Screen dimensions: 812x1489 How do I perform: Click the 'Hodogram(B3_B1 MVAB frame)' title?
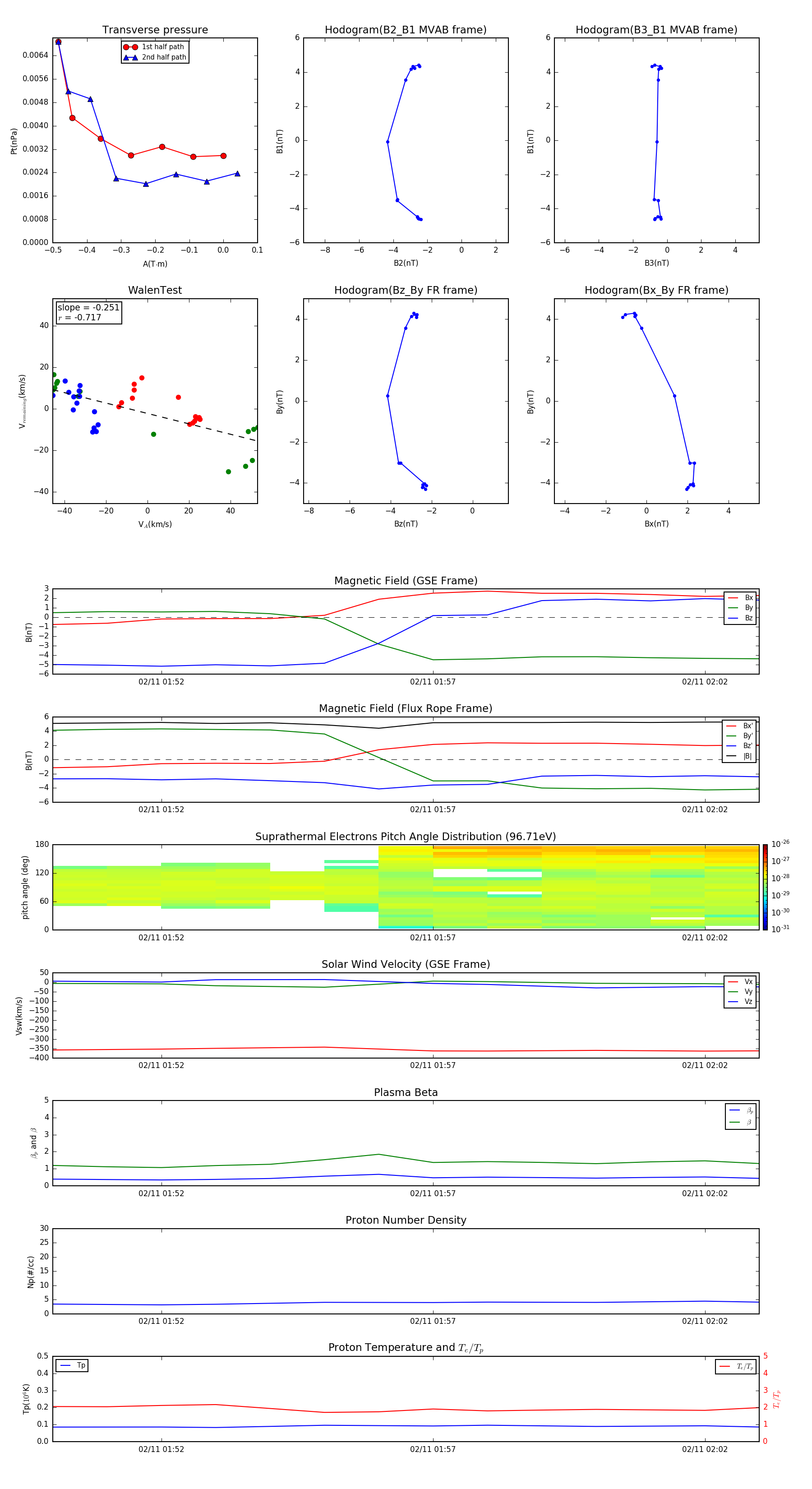pyautogui.click(x=656, y=30)
